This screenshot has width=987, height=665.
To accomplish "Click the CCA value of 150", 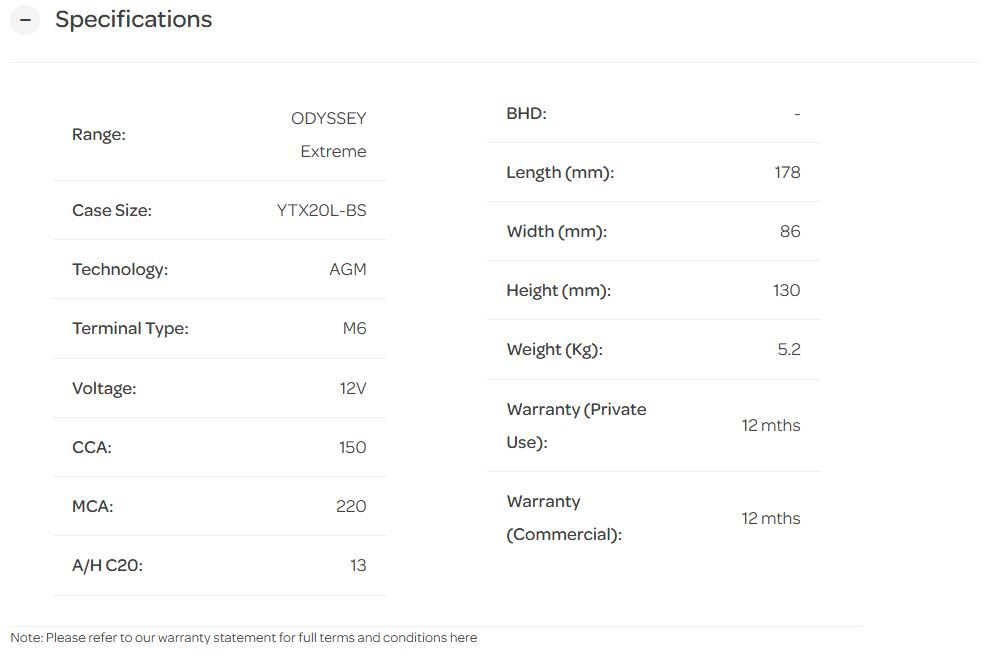I will 352,447.
